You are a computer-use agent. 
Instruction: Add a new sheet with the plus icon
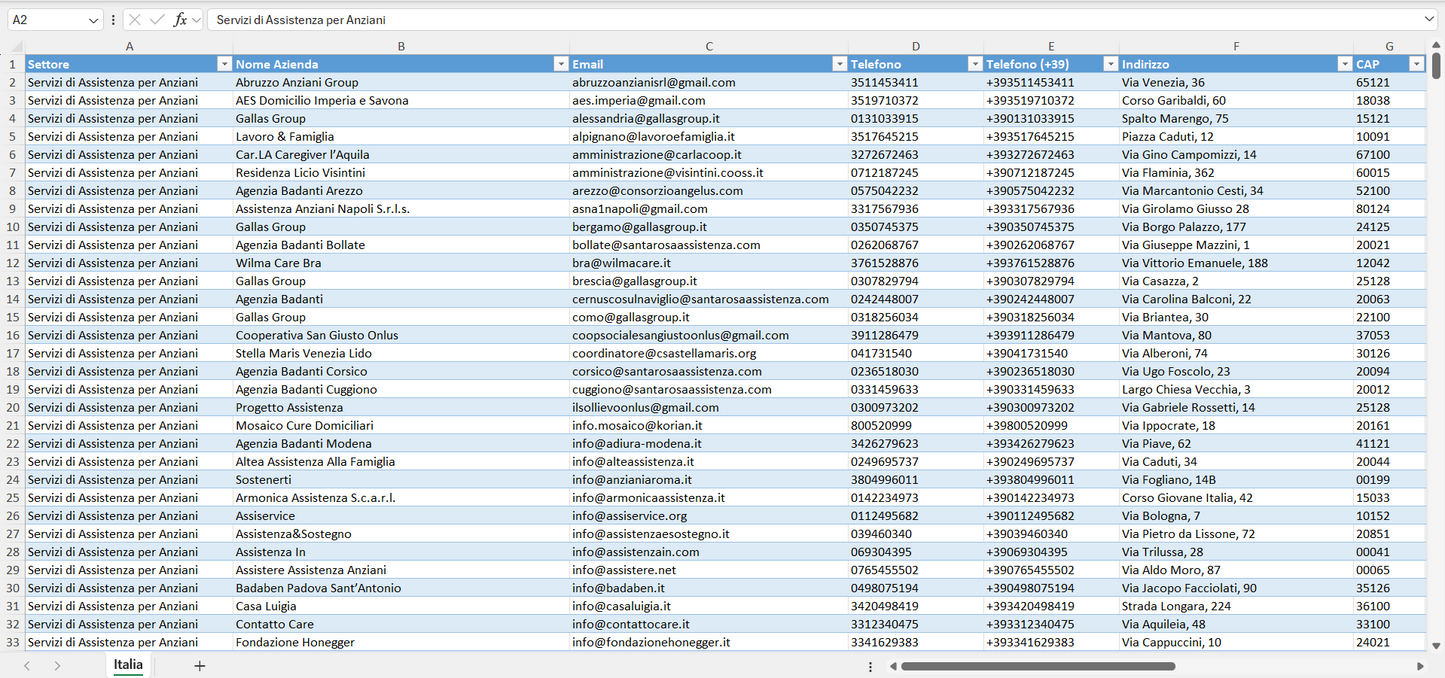199,666
